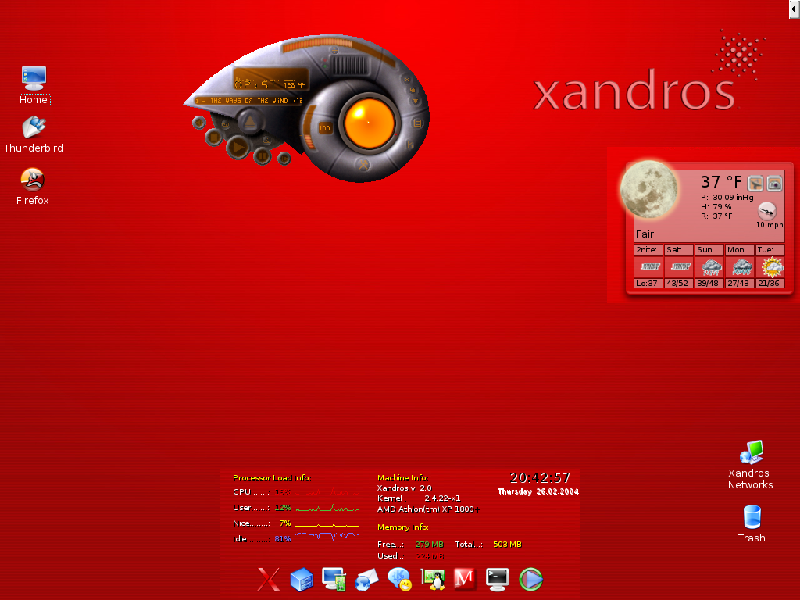Open the media player playlist icon
800x600 pixels.
[x=417, y=123]
